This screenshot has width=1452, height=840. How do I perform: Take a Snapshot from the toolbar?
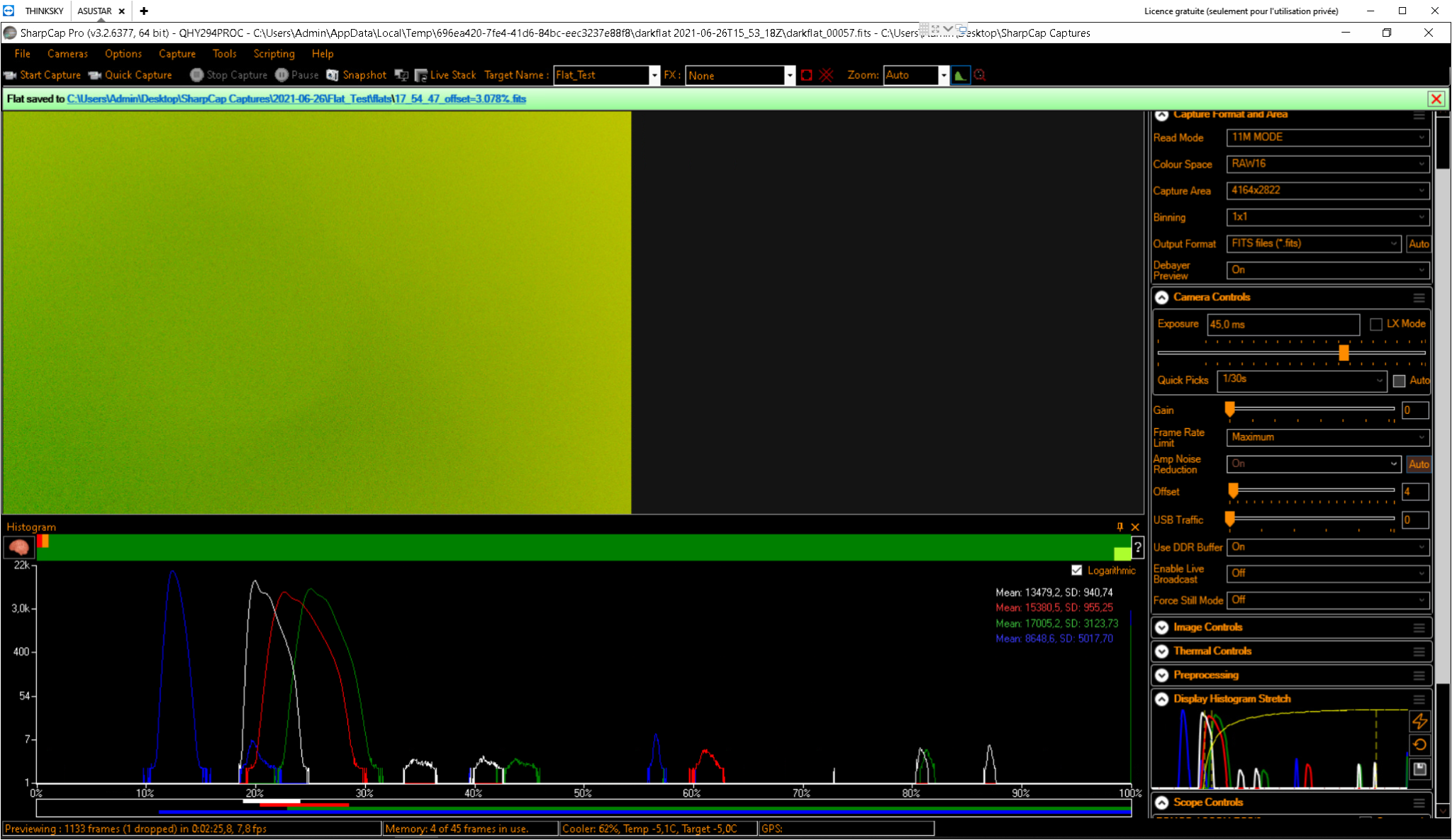pos(357,75)
